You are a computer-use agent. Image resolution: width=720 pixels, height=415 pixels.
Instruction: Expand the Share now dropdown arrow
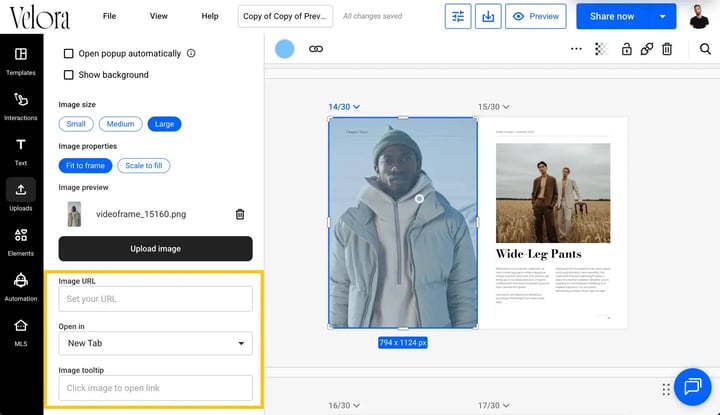click(662, 17)
